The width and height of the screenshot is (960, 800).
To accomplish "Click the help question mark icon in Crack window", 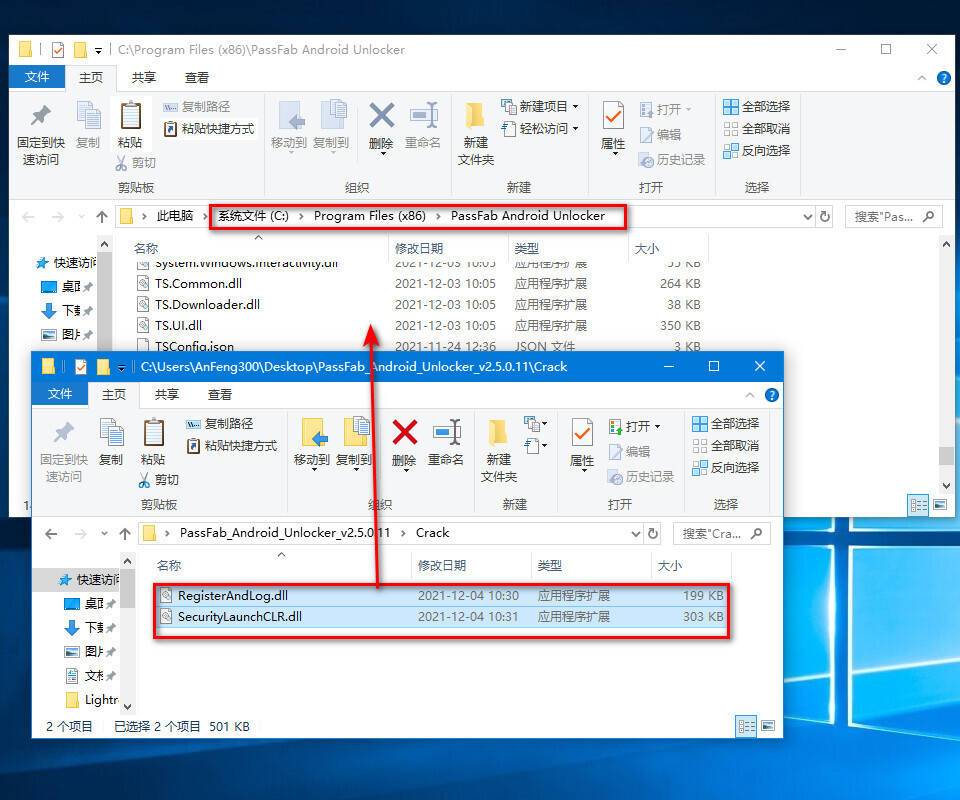I will coord(771,395).
